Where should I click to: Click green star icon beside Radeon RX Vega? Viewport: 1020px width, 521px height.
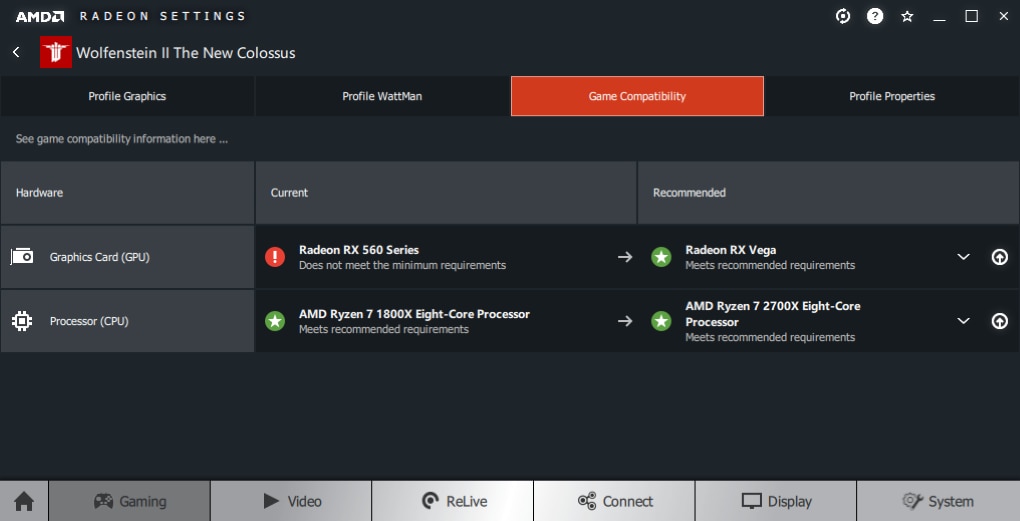661,257
